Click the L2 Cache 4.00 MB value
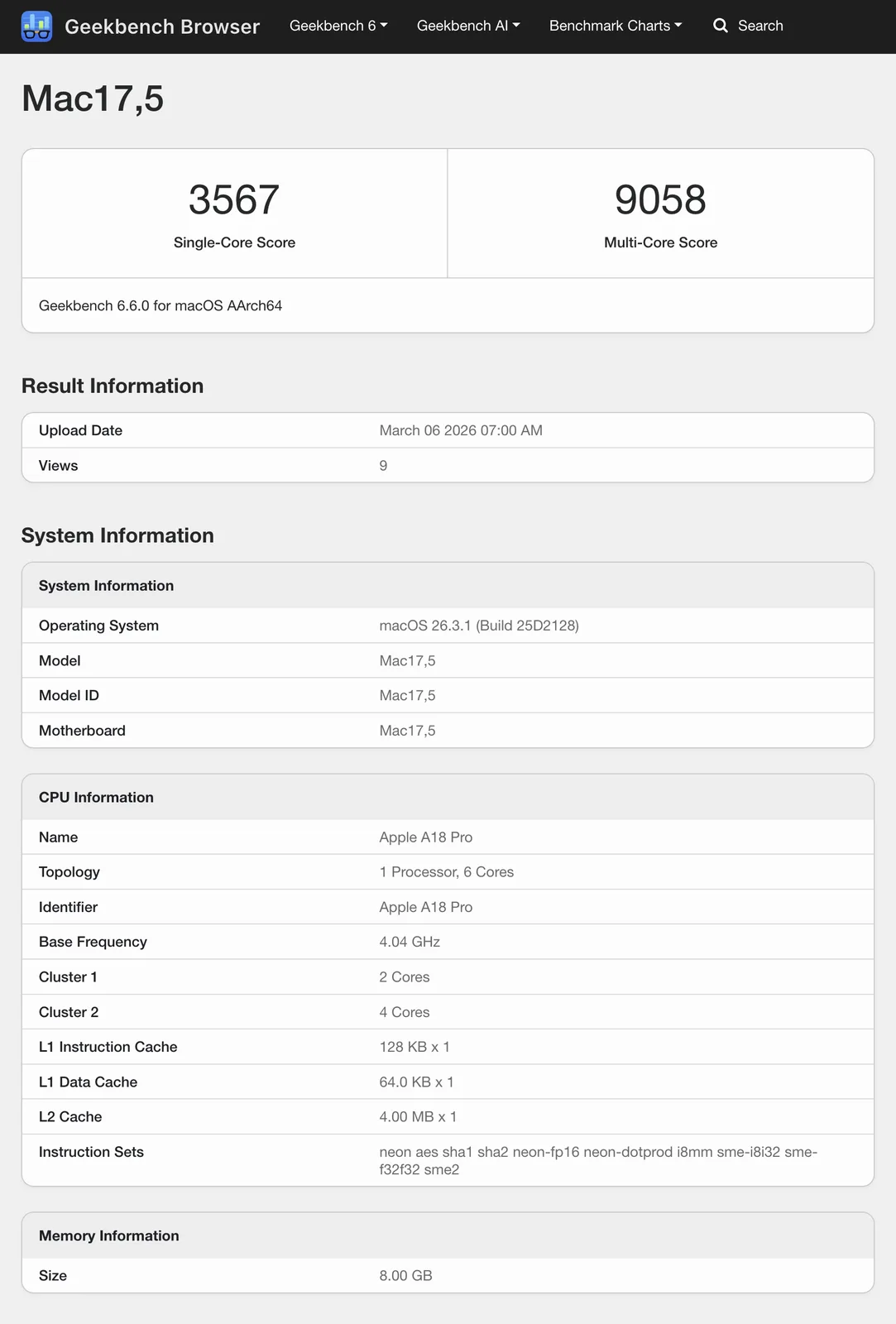Image resolution: width=896 pixels, height=1324 pixels. (418, 1117)
